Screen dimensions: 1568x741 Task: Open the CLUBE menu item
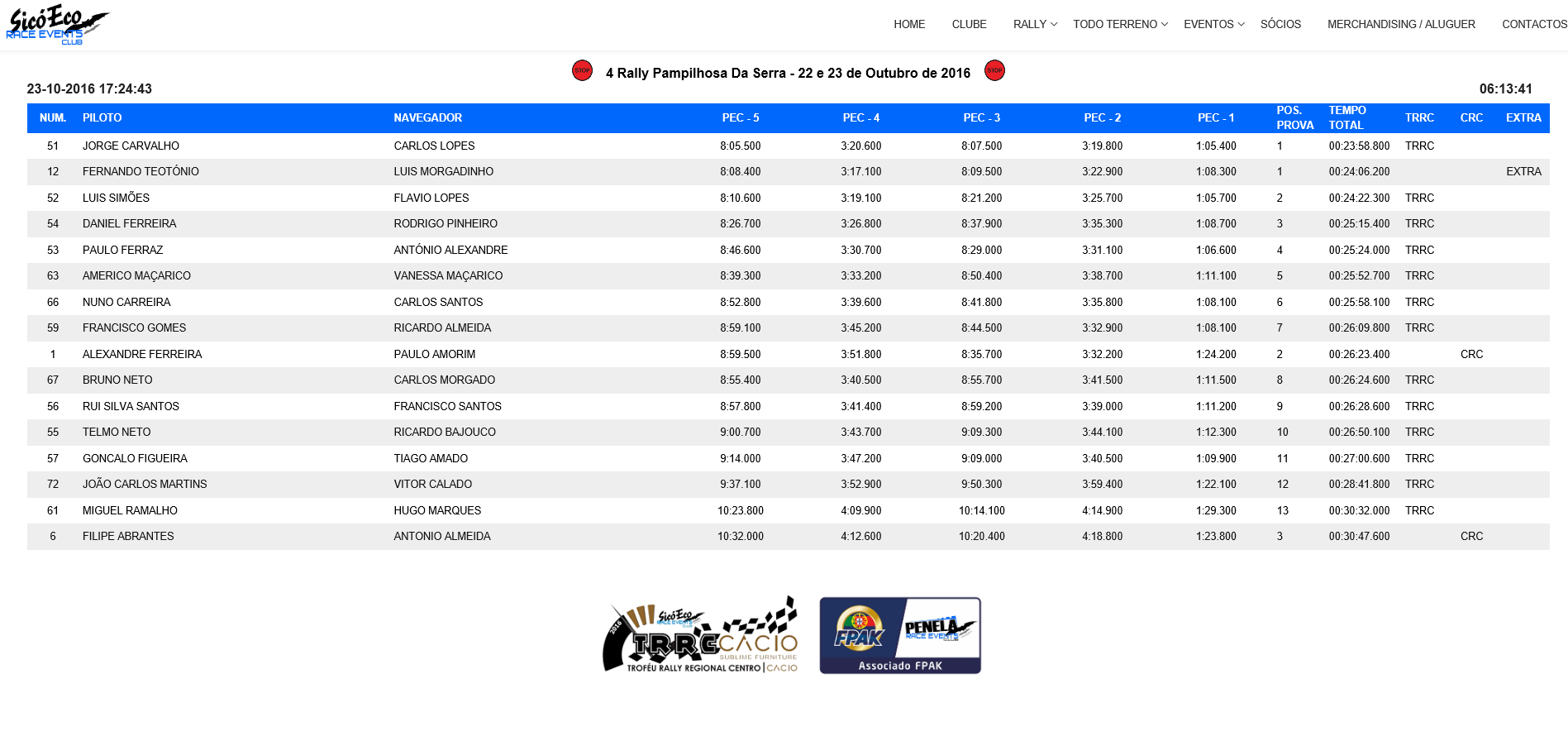(x=969, y=25)
